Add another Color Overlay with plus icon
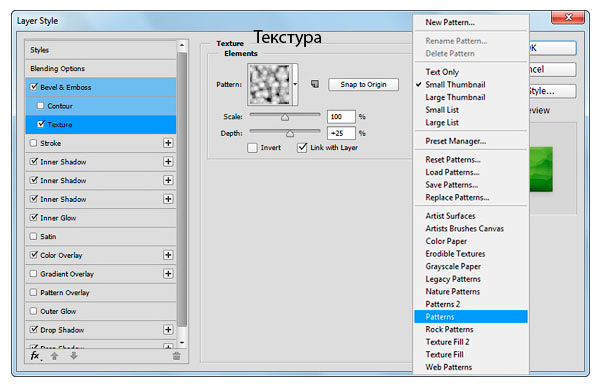This screenshot has height=387, width=600. click(x=168, y=255)
